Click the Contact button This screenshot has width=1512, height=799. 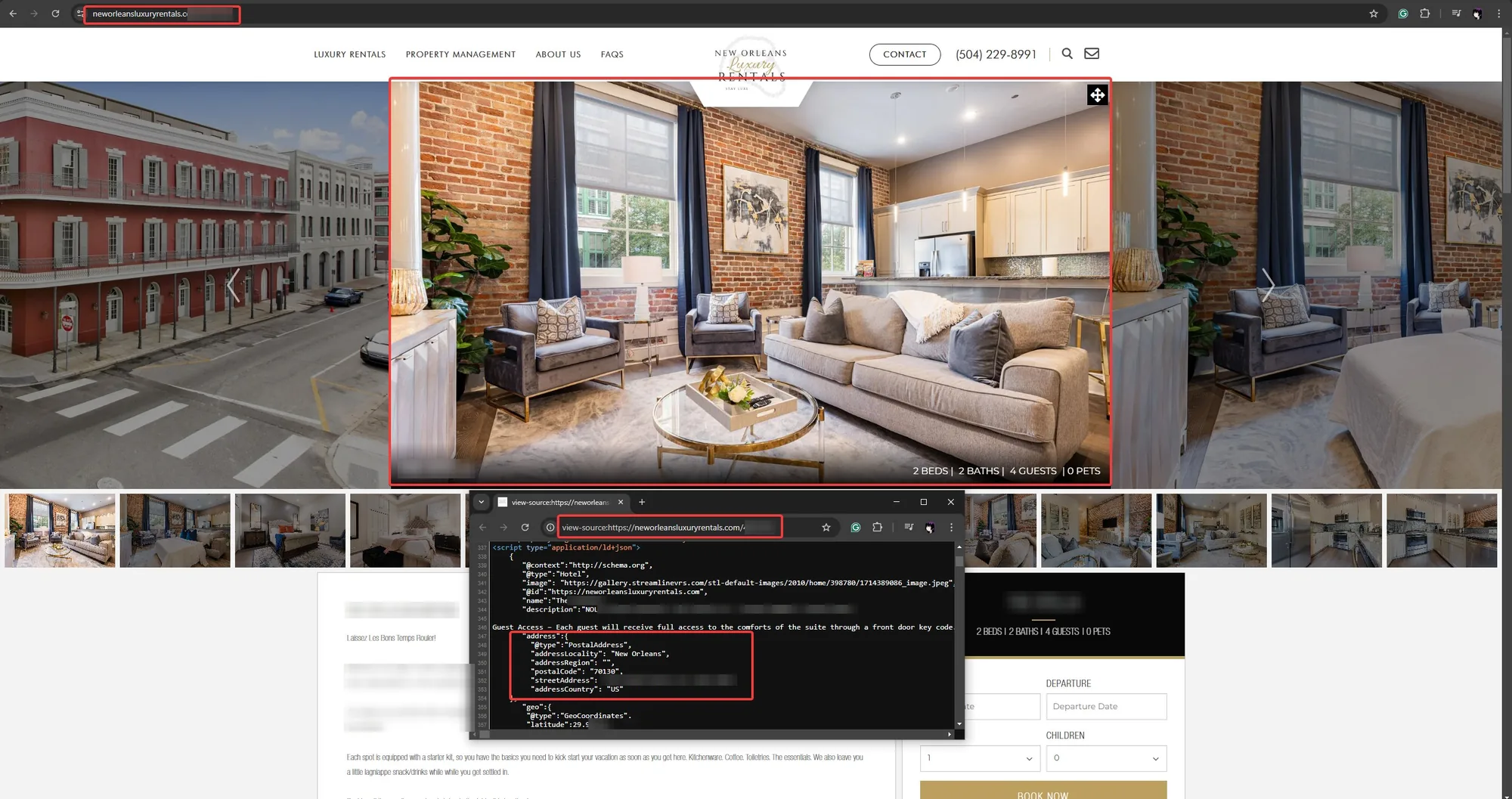(x=904, y=54)
